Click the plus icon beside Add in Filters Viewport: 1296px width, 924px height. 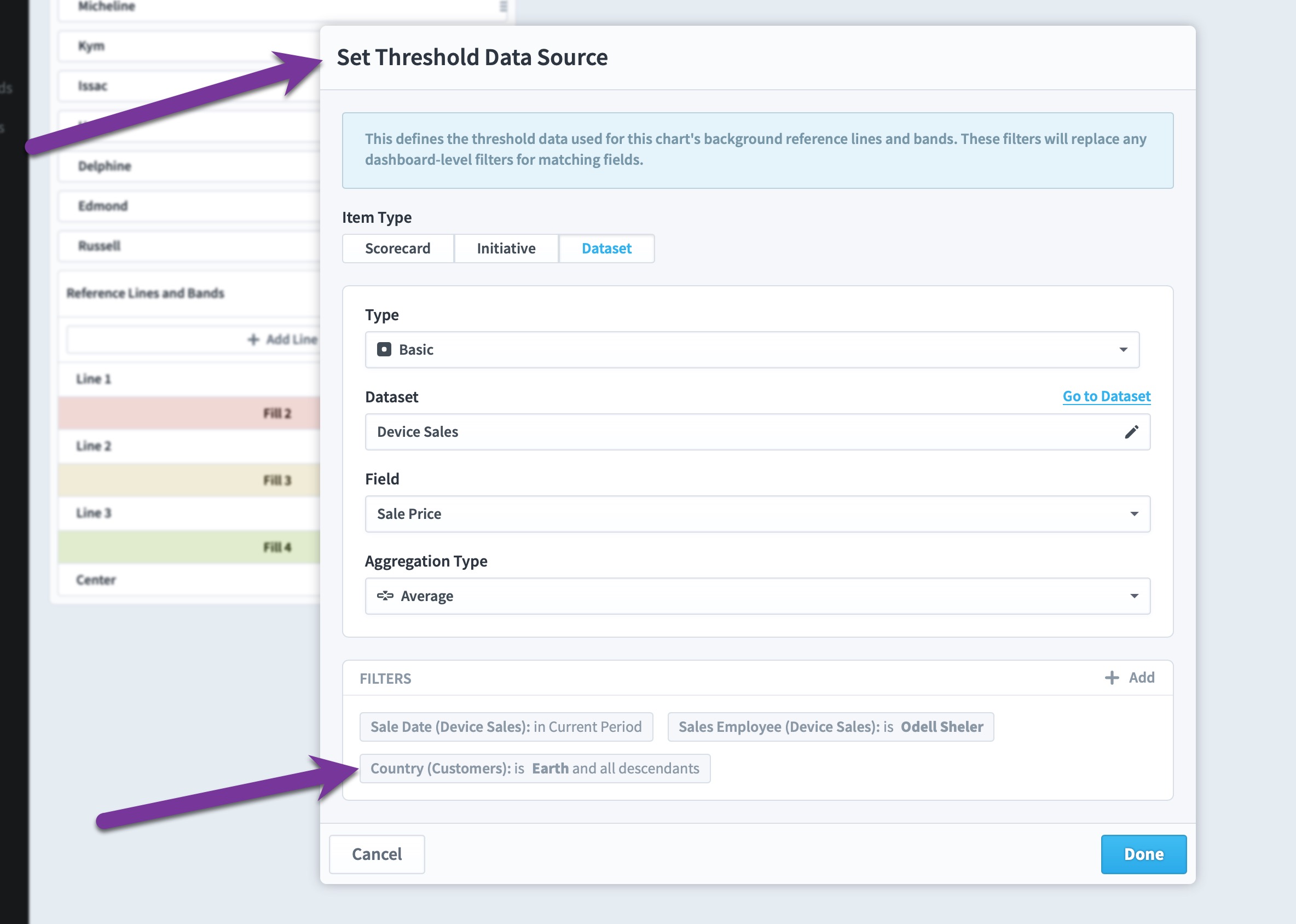[x=1112, y=678]
